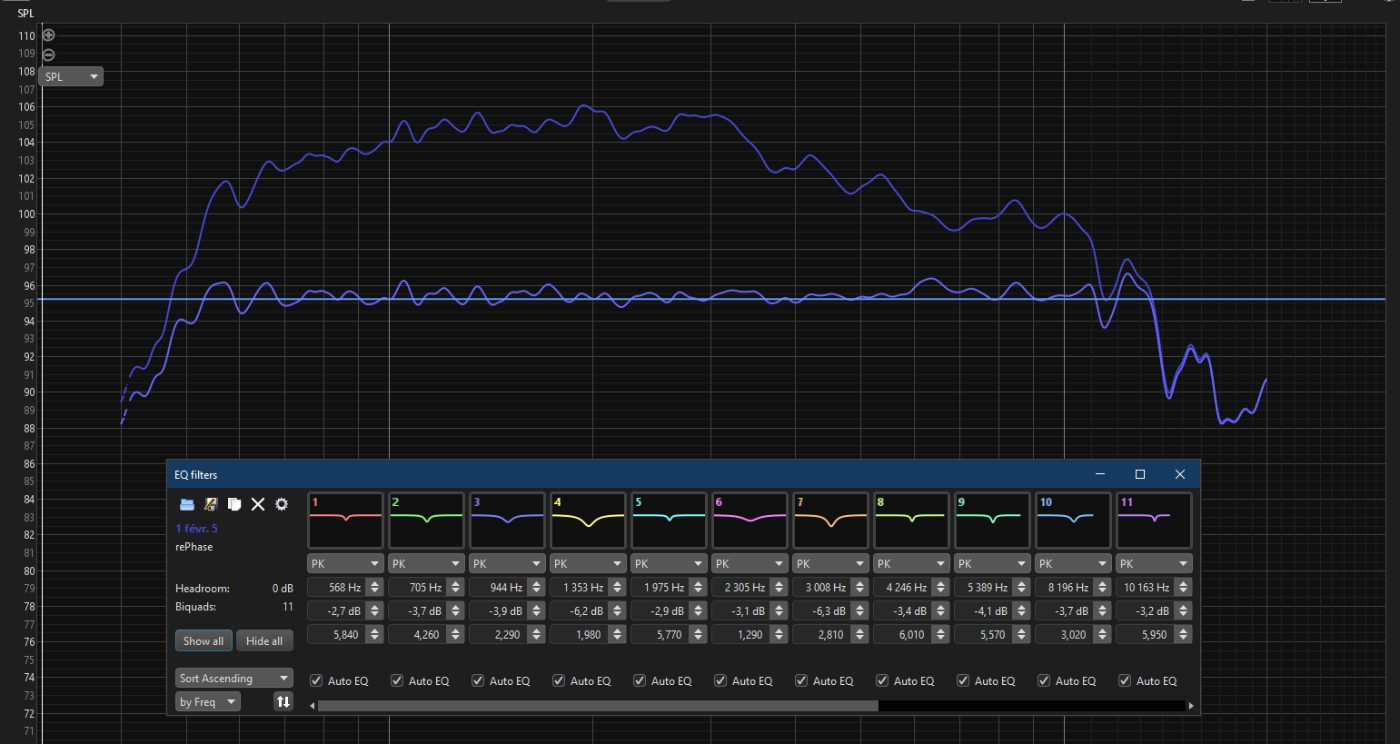Viewport: 1400px width, 744px height.
Task: Click the swap sort order arrows icon
Action: (x=283, y=702)
